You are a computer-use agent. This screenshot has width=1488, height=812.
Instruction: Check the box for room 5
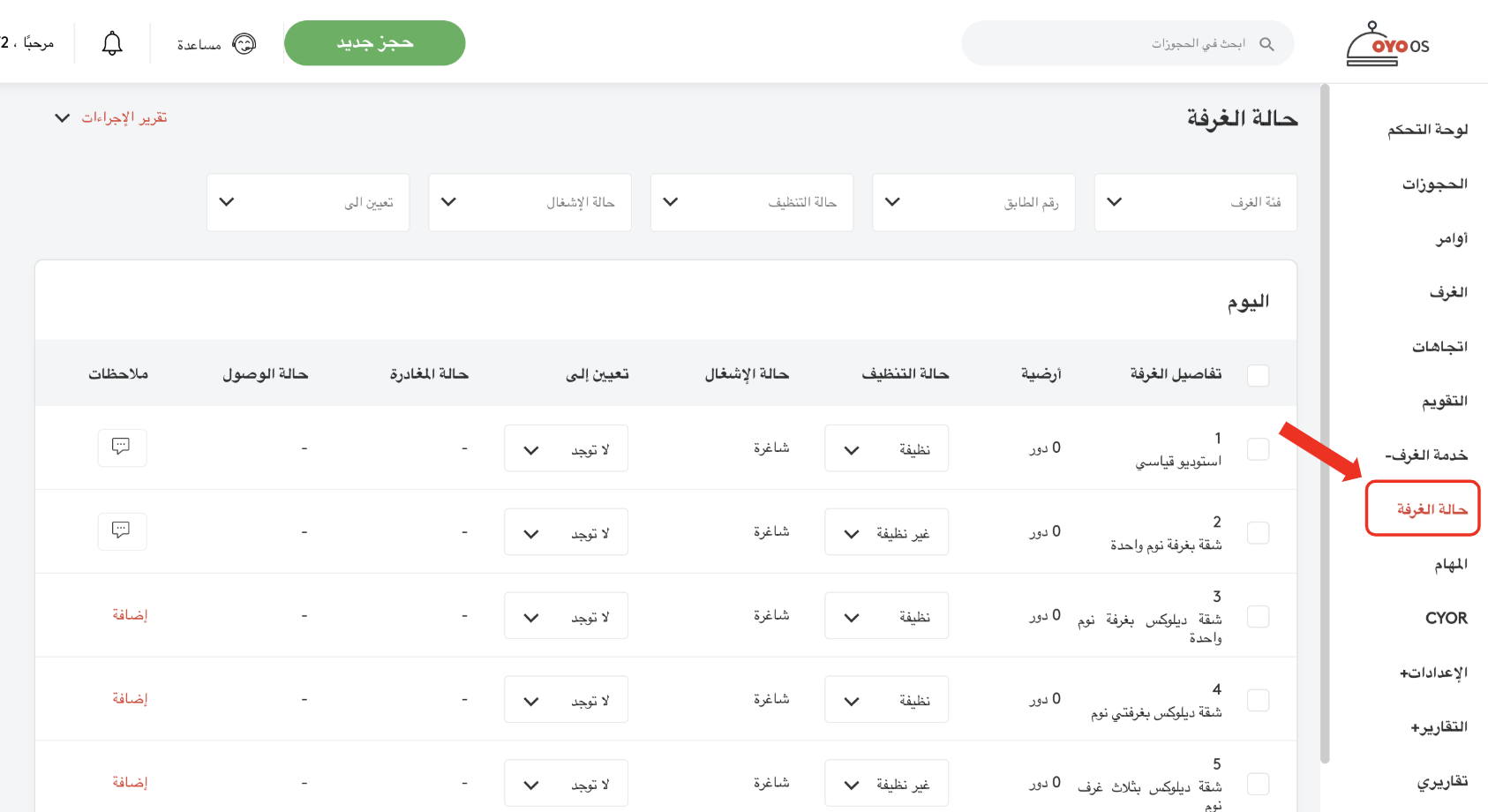pos(1259,785)
